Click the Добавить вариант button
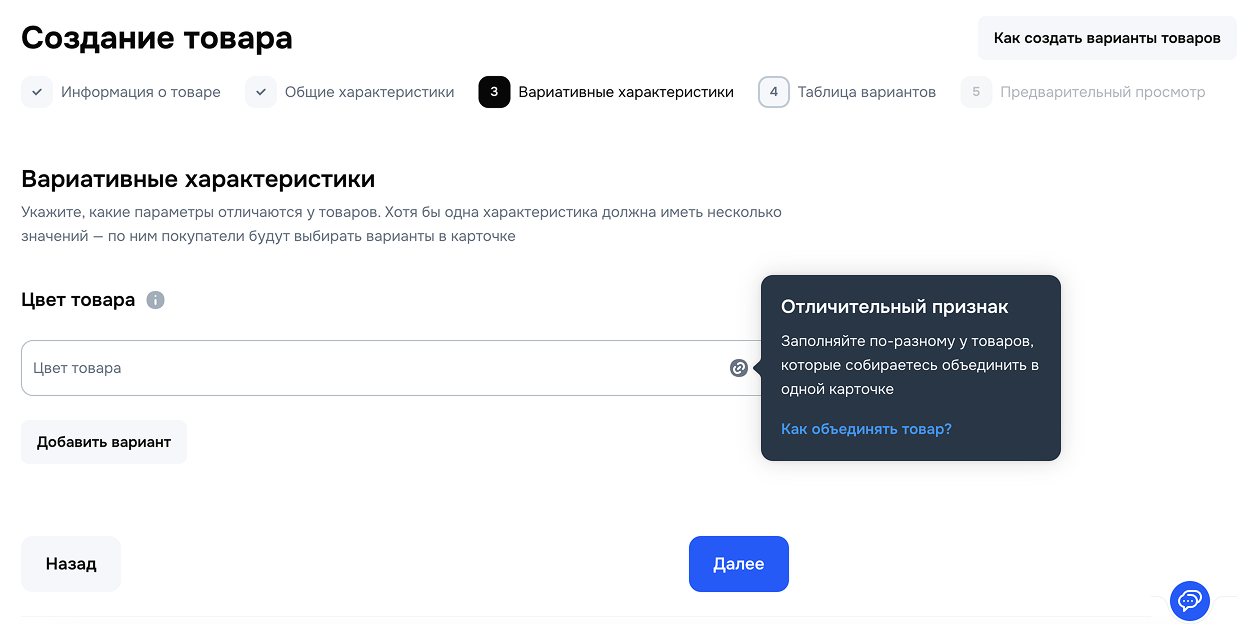The width and height of the screenshot is (1243, 624). (104, 442)
